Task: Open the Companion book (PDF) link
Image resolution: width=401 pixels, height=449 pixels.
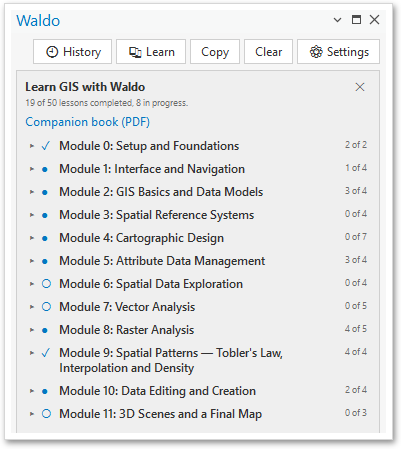Action: 88,122
